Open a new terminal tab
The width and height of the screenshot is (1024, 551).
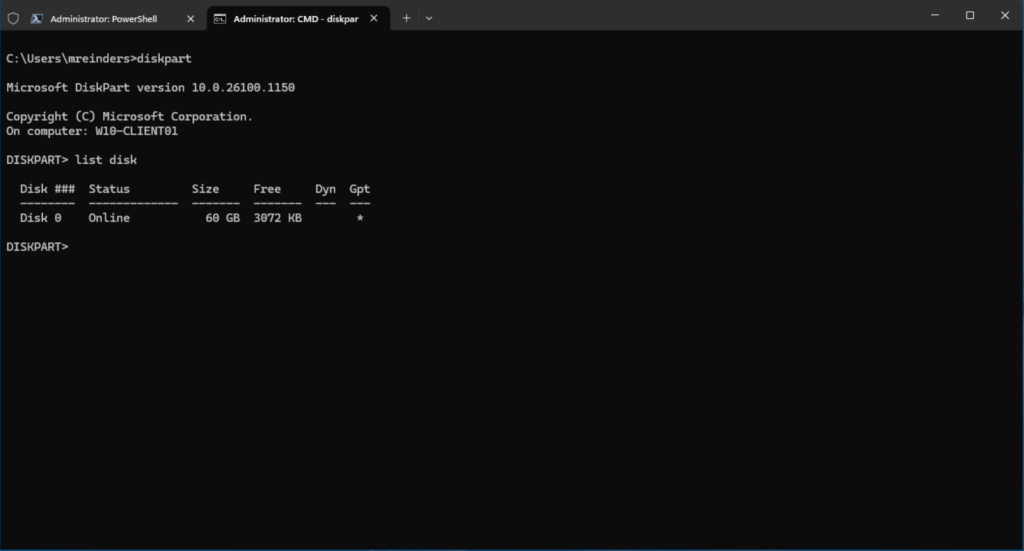click(x=406, y=18)
